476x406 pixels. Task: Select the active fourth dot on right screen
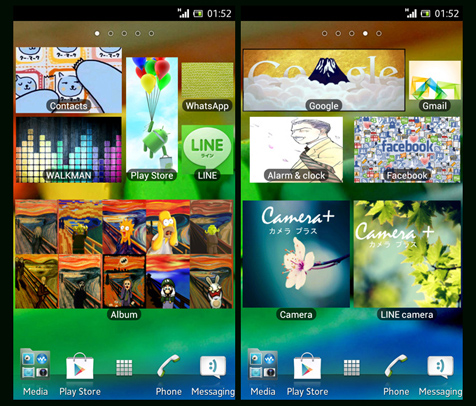[365, 33]
